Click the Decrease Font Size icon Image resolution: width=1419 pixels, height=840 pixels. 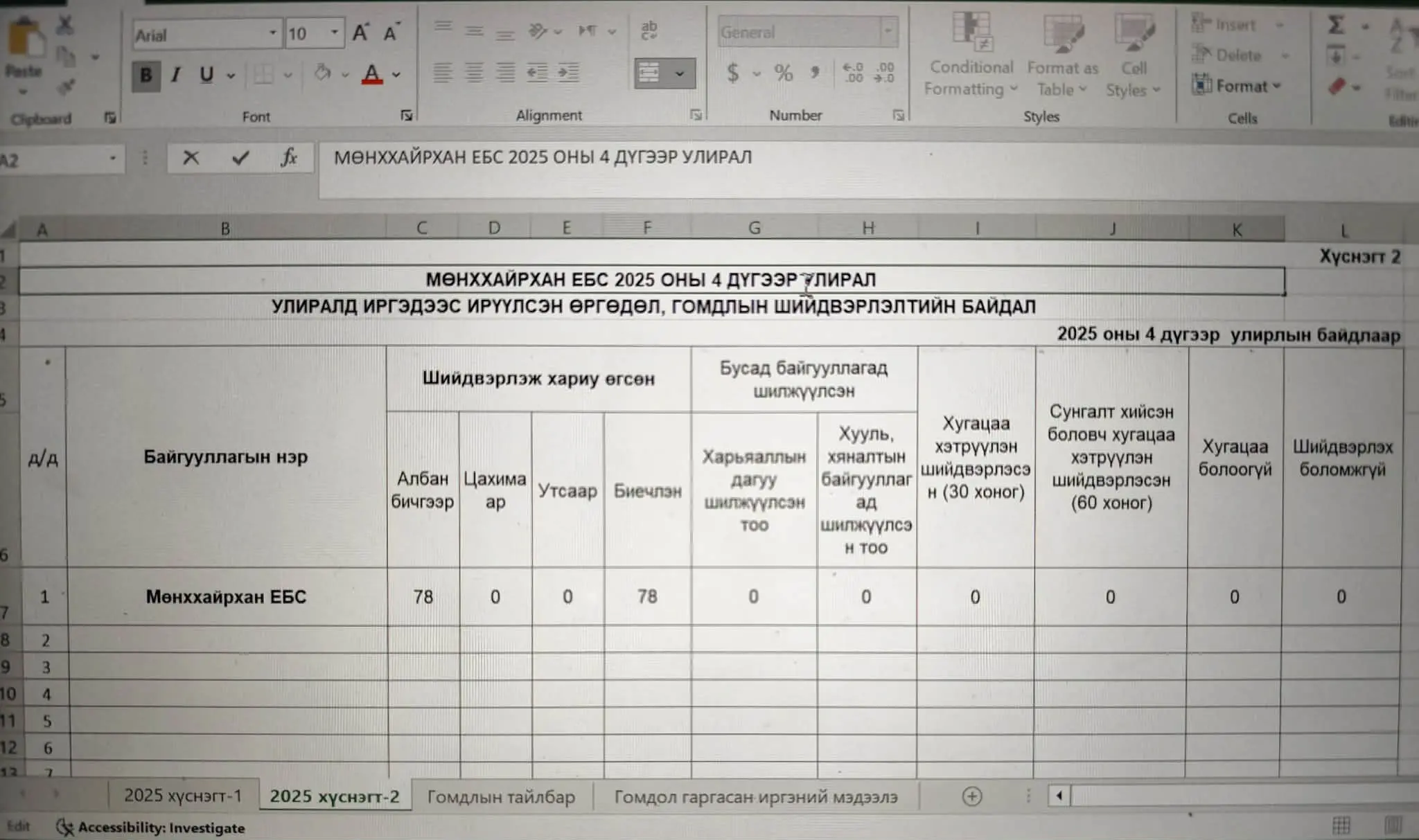(391, 33)
